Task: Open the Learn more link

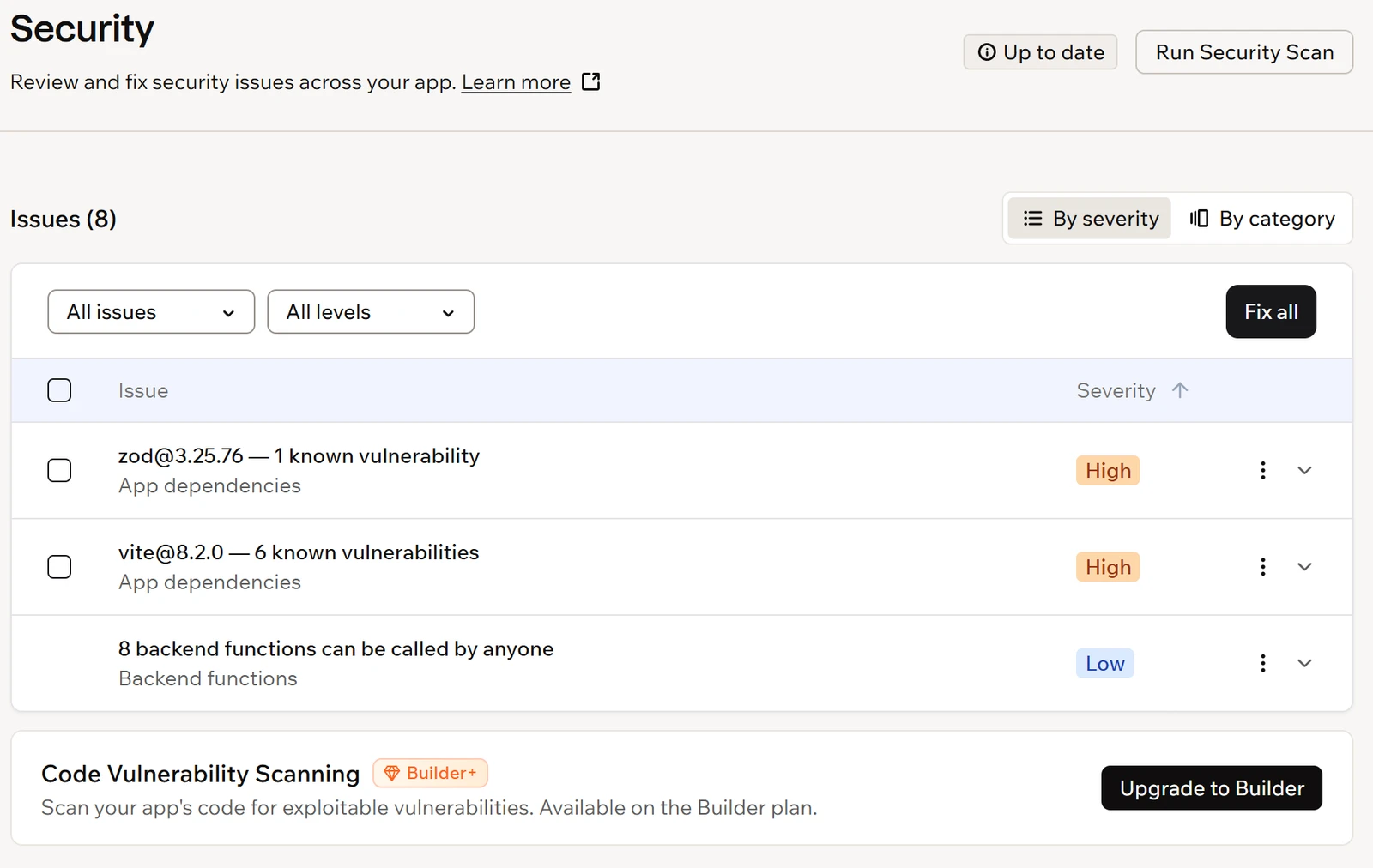Action: (x=516, y=82)
